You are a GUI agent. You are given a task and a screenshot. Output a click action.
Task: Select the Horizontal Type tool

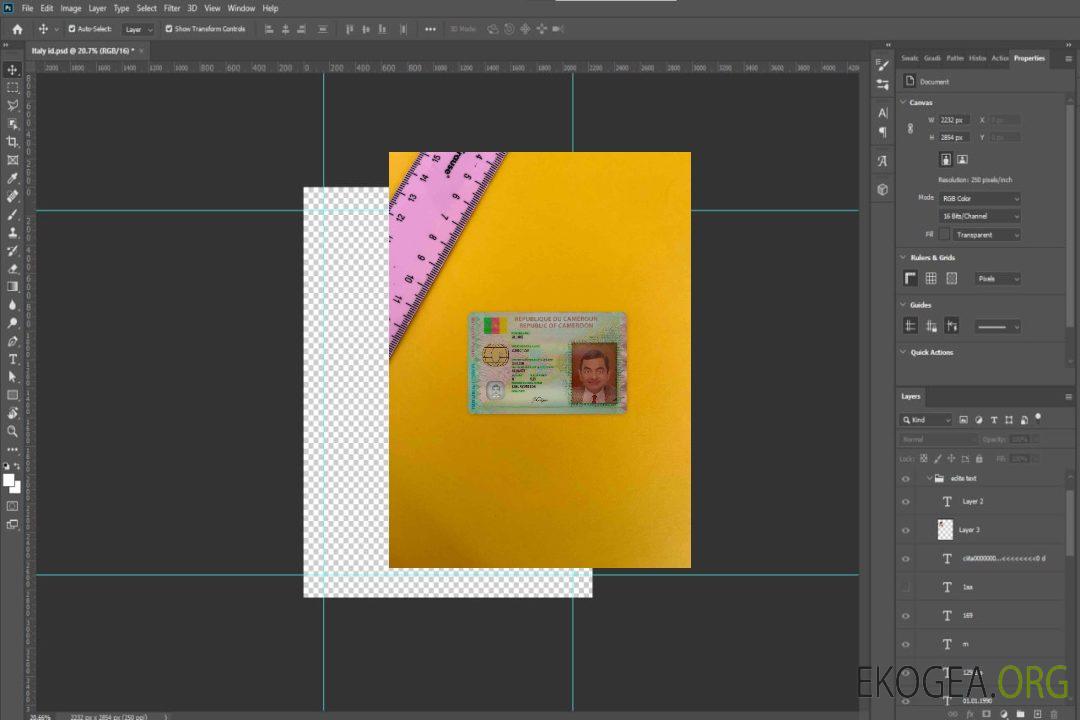pos(12,359)
